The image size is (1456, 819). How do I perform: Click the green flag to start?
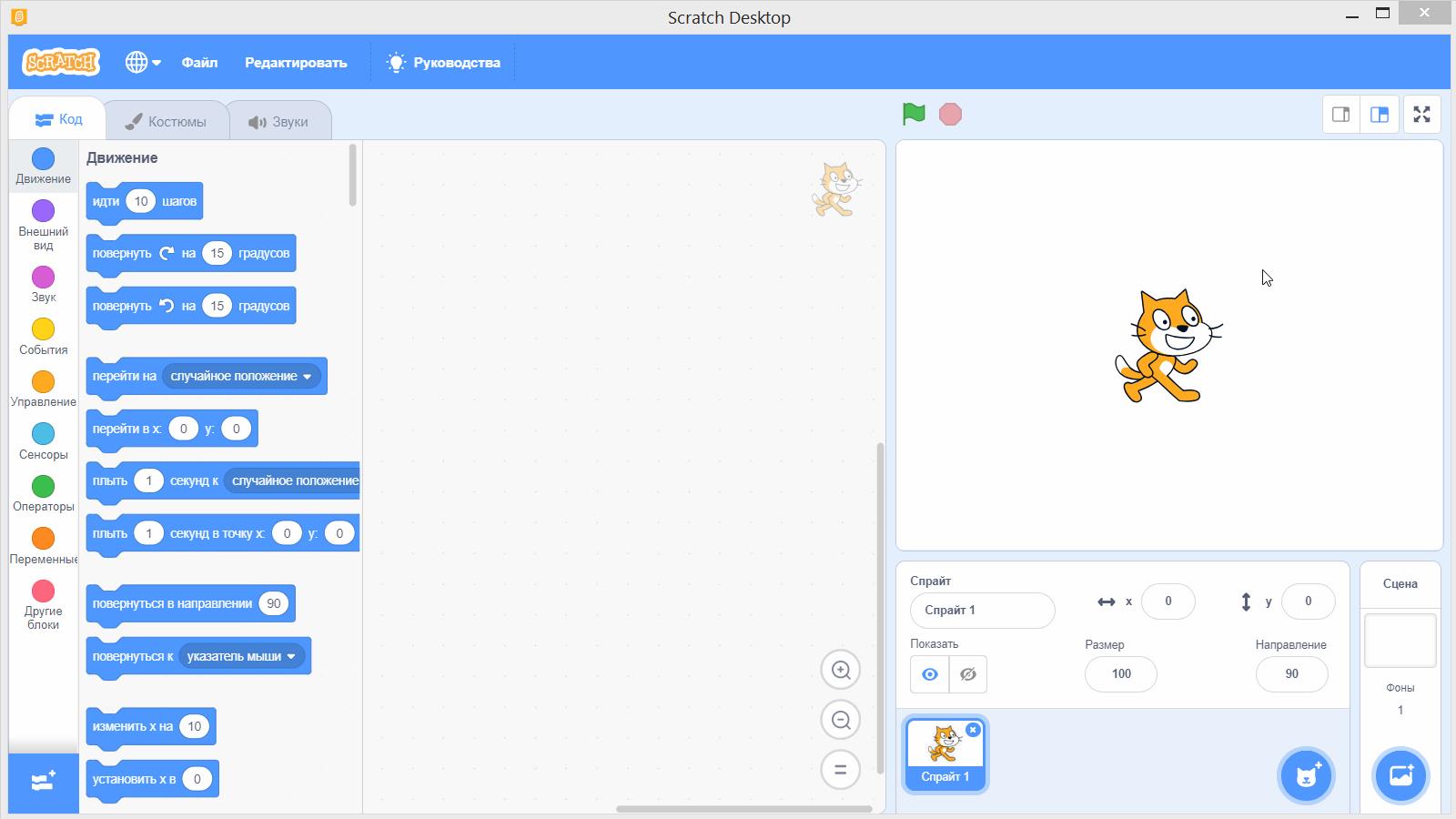coord(914,114)
